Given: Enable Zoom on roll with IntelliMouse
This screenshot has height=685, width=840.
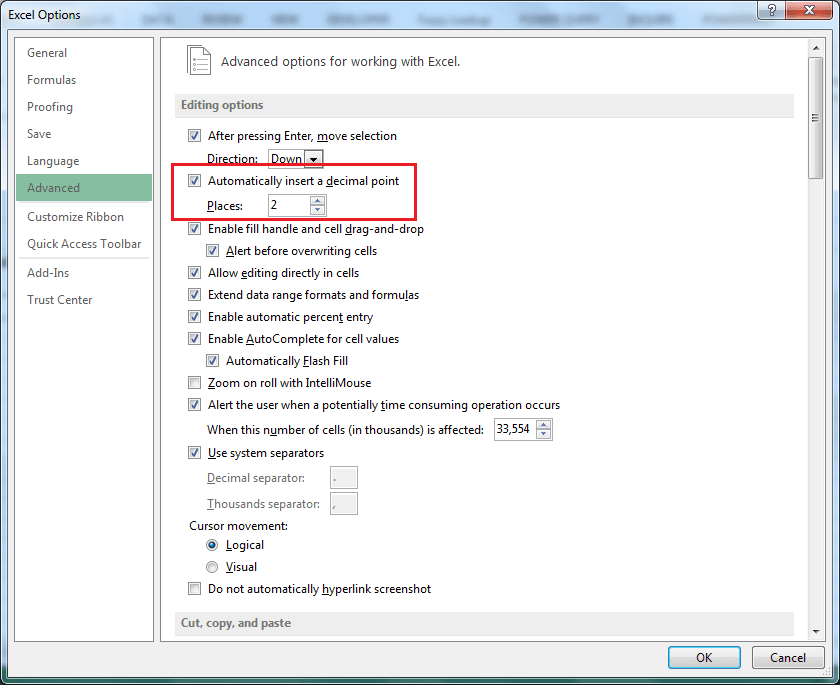Looking at the screenshot, I should (194, 382).
